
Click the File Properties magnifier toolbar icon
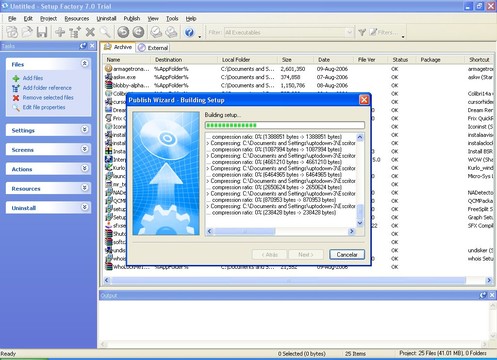click(105, 32)
